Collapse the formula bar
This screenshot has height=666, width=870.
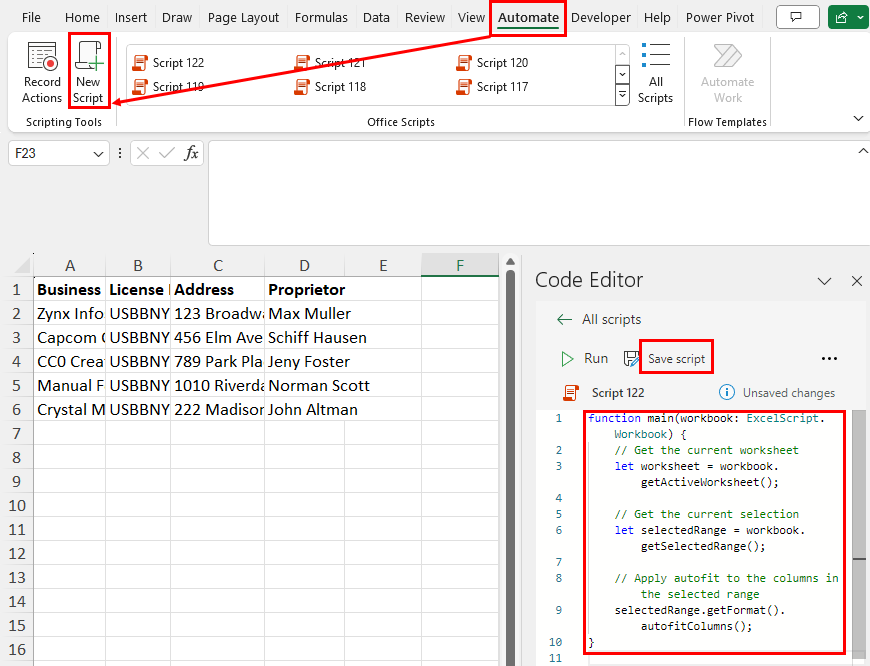coord(863,151)
